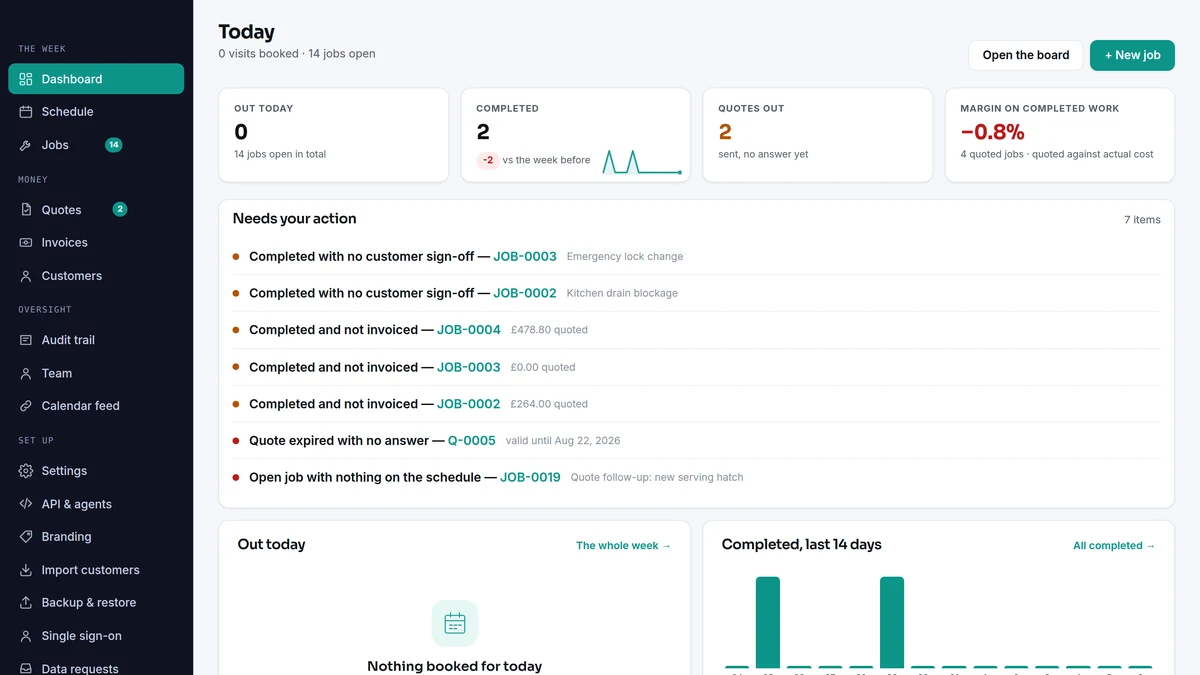Click the Jobs count badge 14
The image size is (1200, 675).
coord(114,145)
